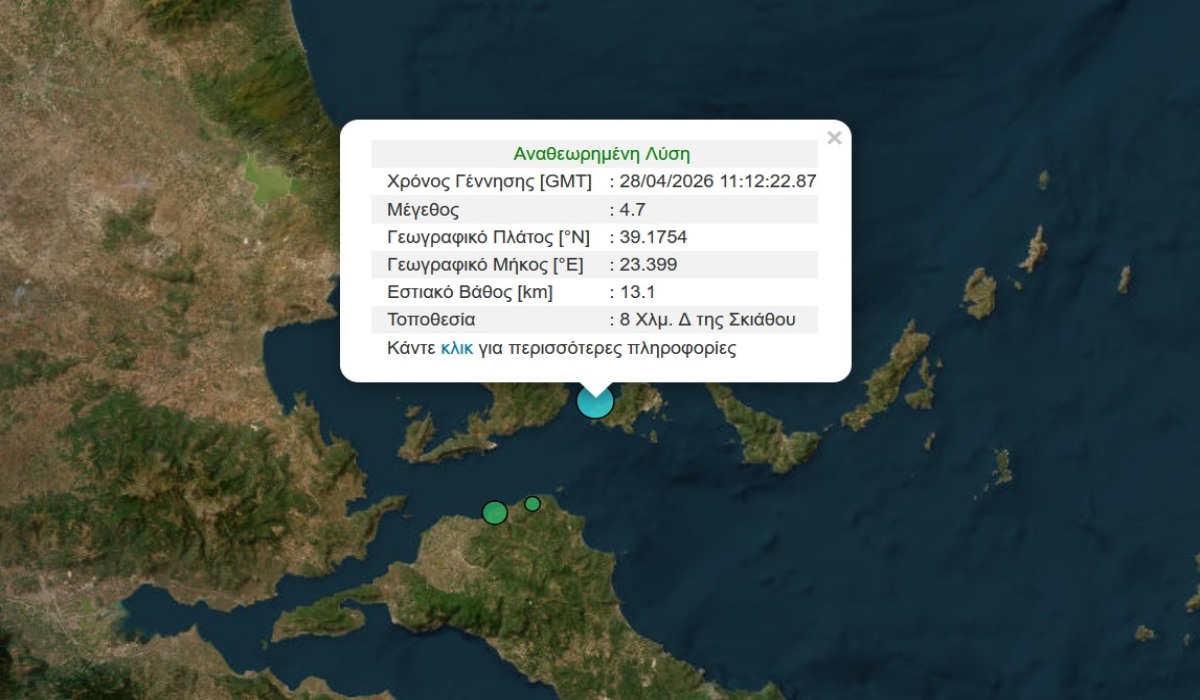Select the 'Γεωγραφικό Μήκος [°E]' label
Viewport: 1200px width, 700px height.
point(485,265)
